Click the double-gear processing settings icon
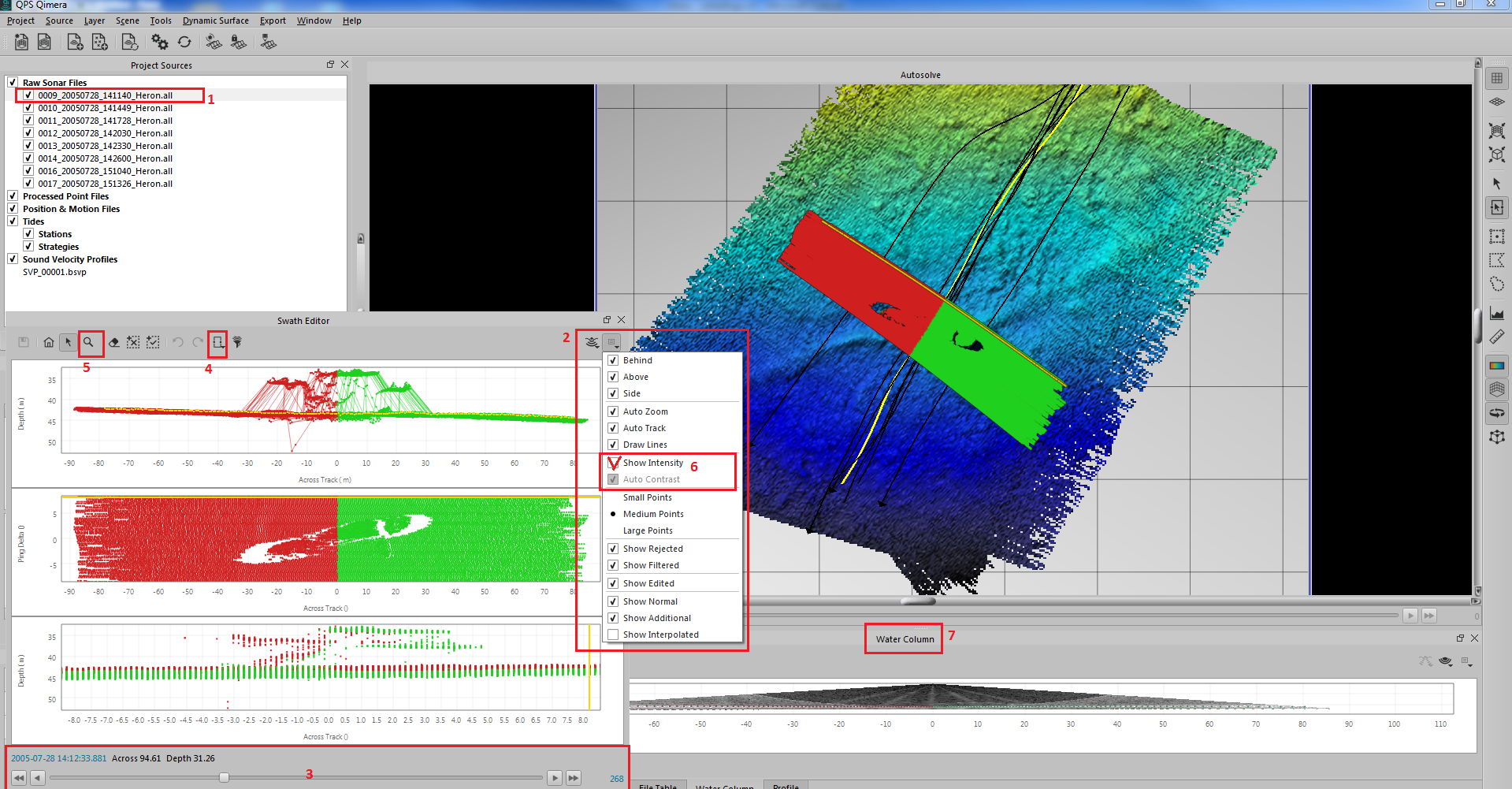The height and width of the screenshot is (789, 1512). point(160,42)
